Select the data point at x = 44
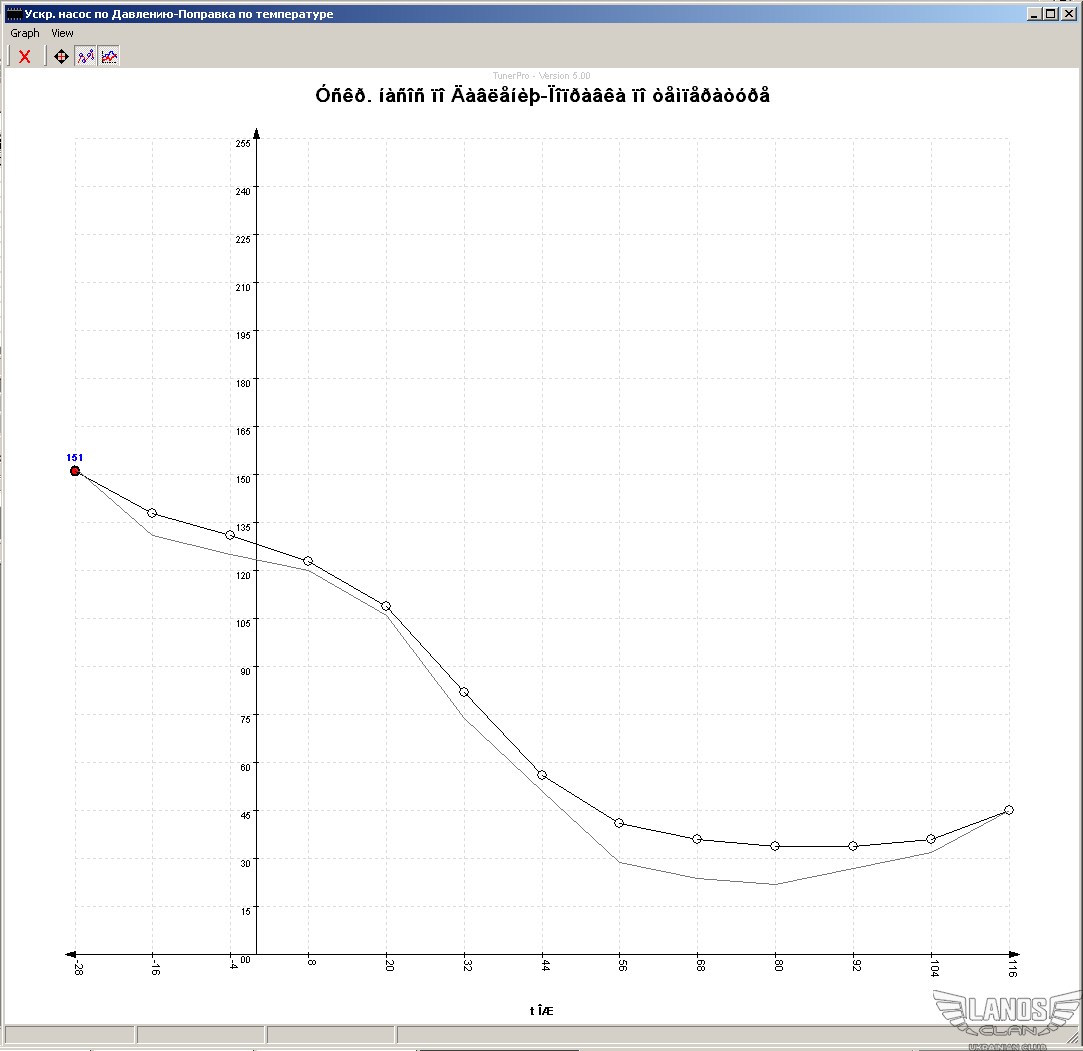 pyautogui.click(x=542, y=775)
